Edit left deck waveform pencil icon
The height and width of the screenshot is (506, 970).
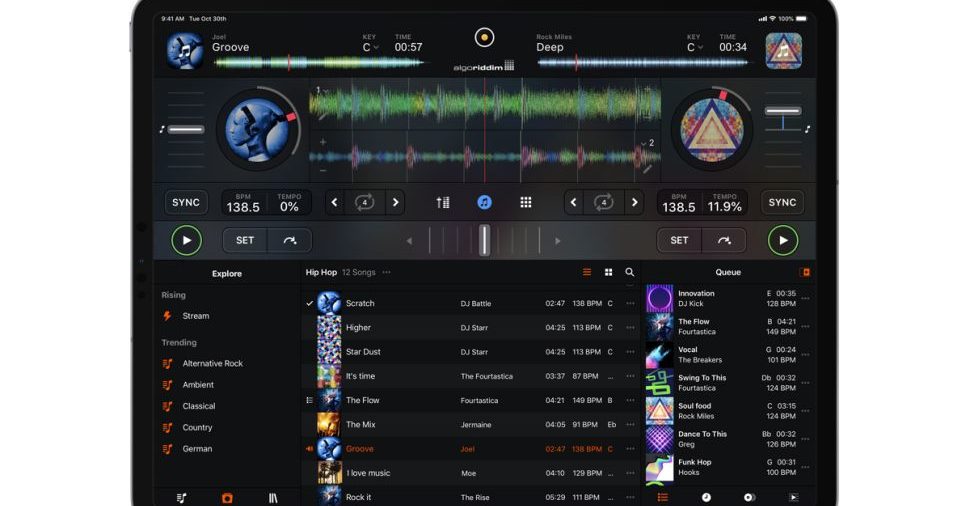coord(322,116)
